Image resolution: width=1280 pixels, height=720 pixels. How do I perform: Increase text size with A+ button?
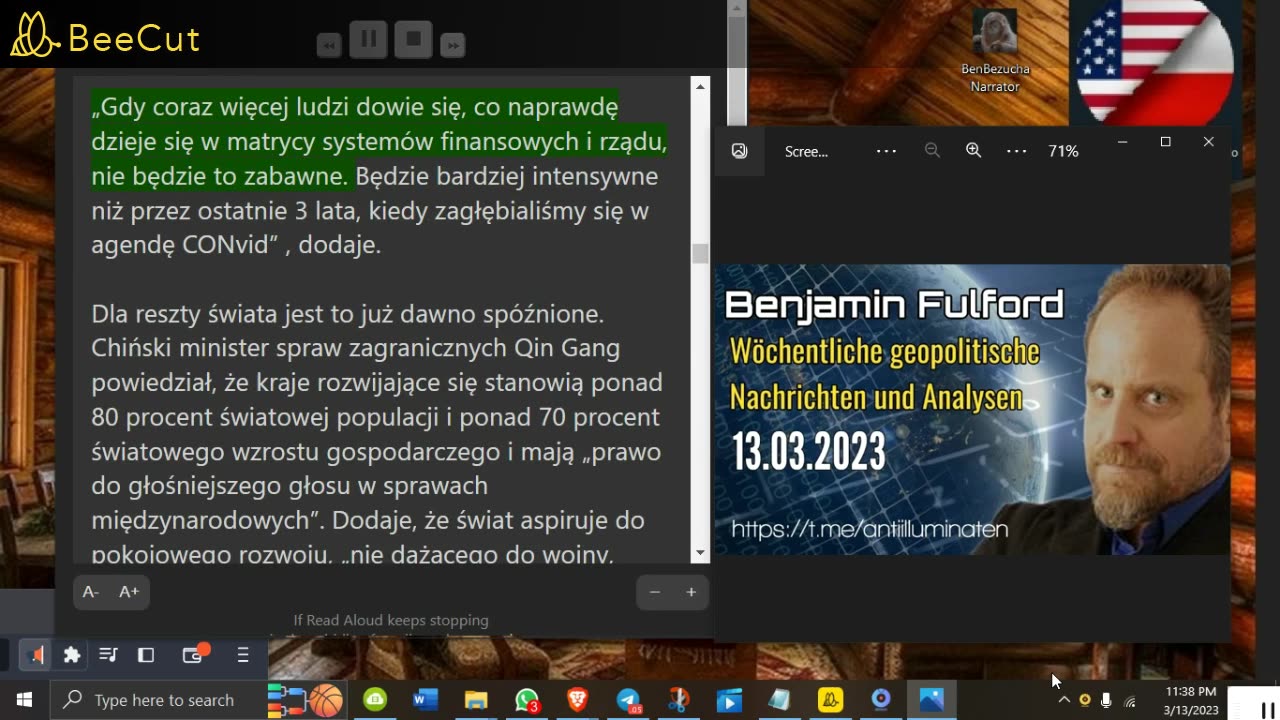(x=129, y=592)
